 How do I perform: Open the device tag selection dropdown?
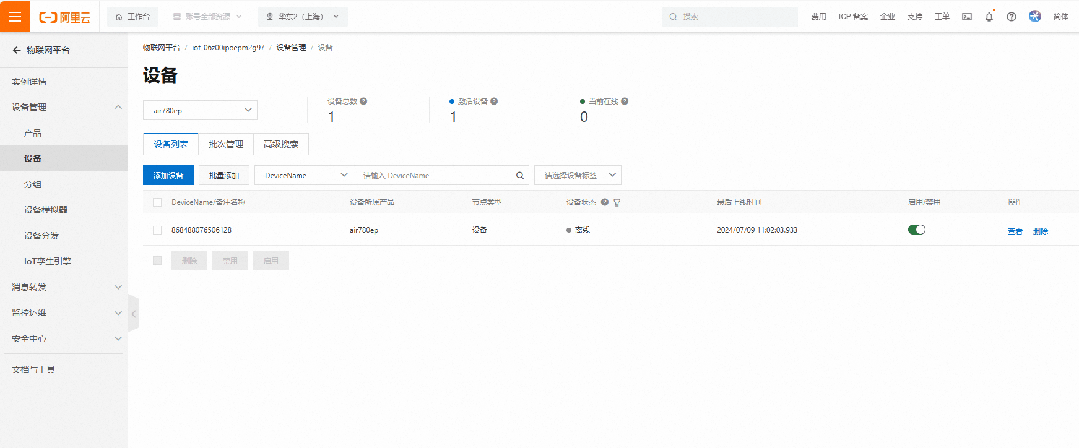pos(578,175)
